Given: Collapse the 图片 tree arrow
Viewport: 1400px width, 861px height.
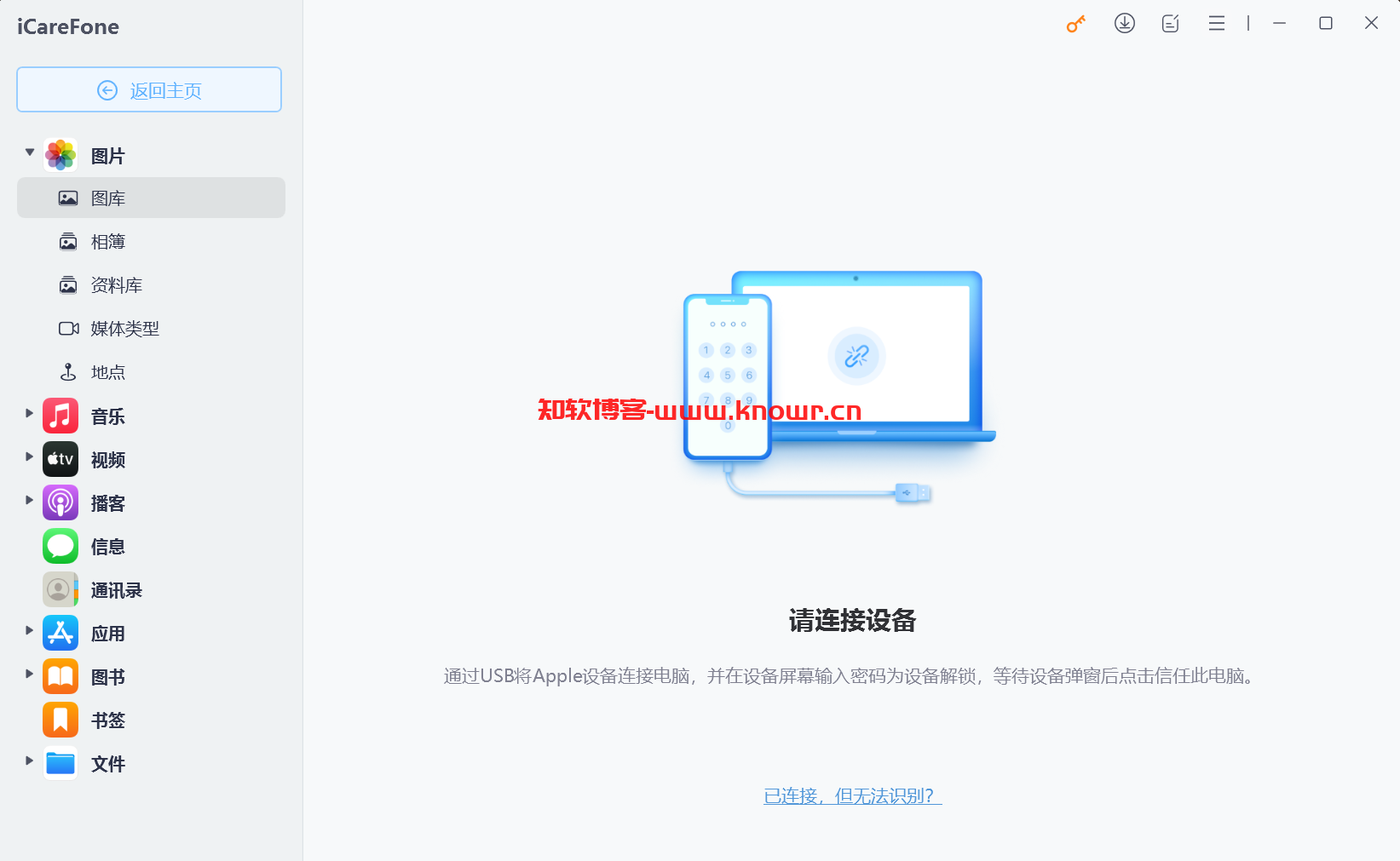Looking at the screenshot, I should click(x=30, y=152).
